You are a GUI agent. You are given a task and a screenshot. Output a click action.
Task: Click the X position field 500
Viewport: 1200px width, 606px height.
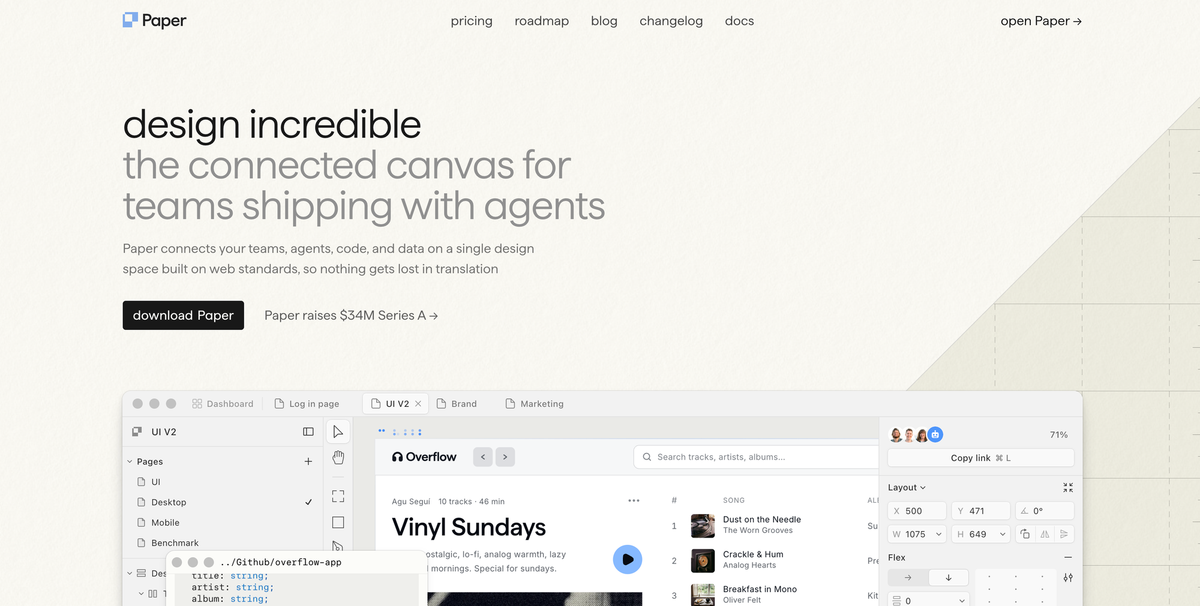(x=917, y=510)
